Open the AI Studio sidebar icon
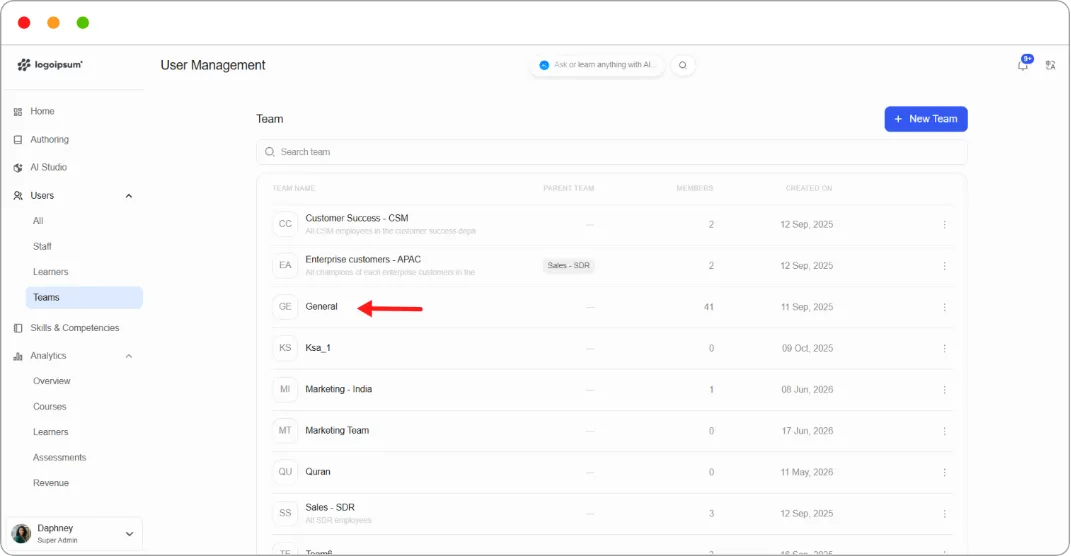This screenshot has width=1071, height=556. (18, 167)
